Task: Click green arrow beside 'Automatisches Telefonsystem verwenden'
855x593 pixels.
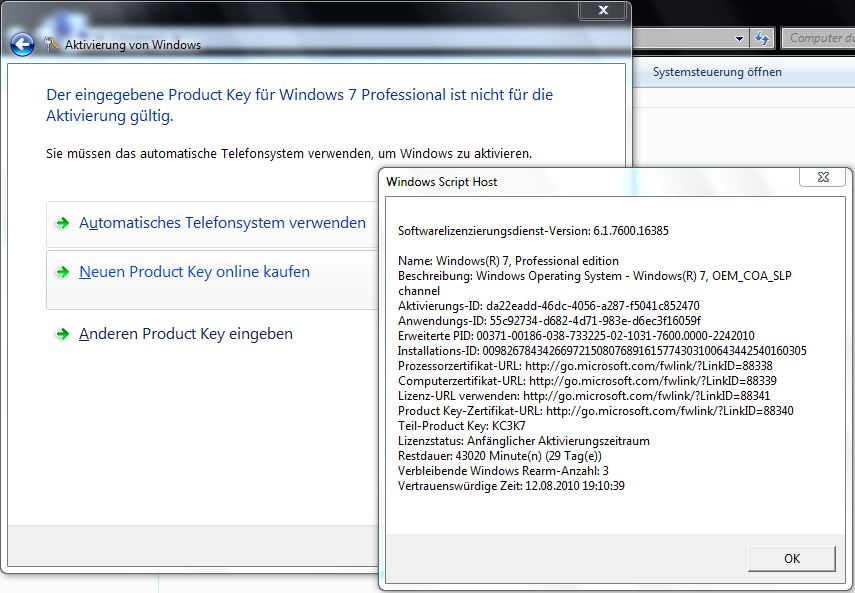Action: [x=63, y=223]
